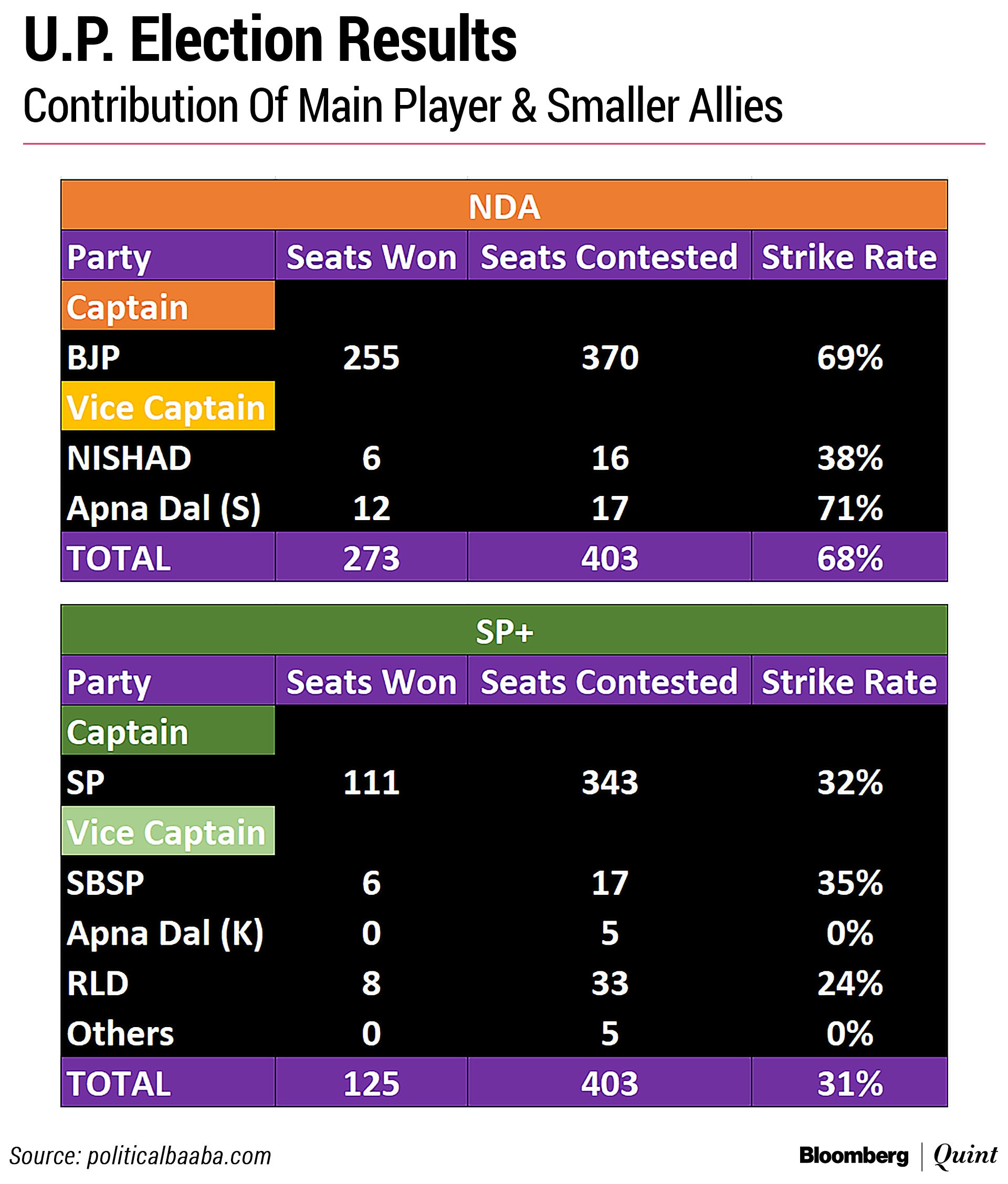Viewport: 1008px width, 1184px height.
Task: Select the SBSP party row label
Action: point(106,882)
